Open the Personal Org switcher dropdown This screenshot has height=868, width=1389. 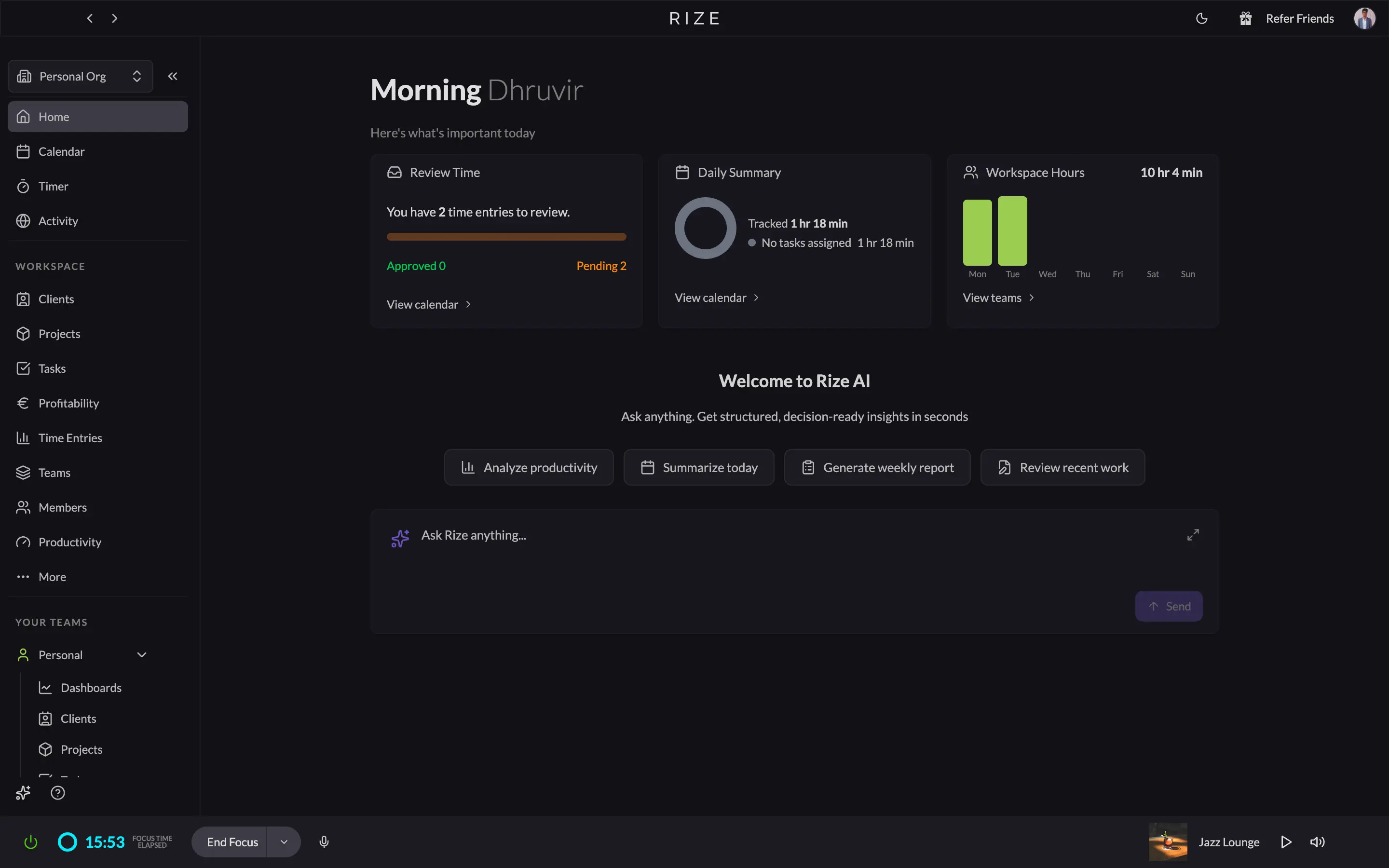(x=81, y=76)
